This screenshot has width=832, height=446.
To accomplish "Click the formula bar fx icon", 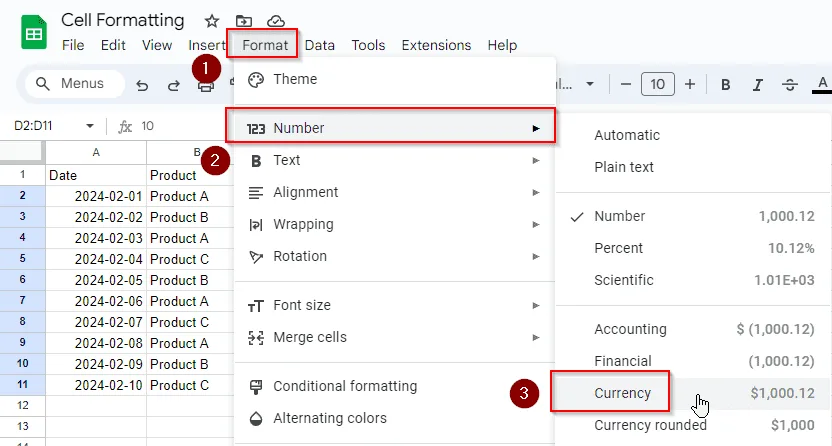I will pyautogui.click(x=125, y=126).
